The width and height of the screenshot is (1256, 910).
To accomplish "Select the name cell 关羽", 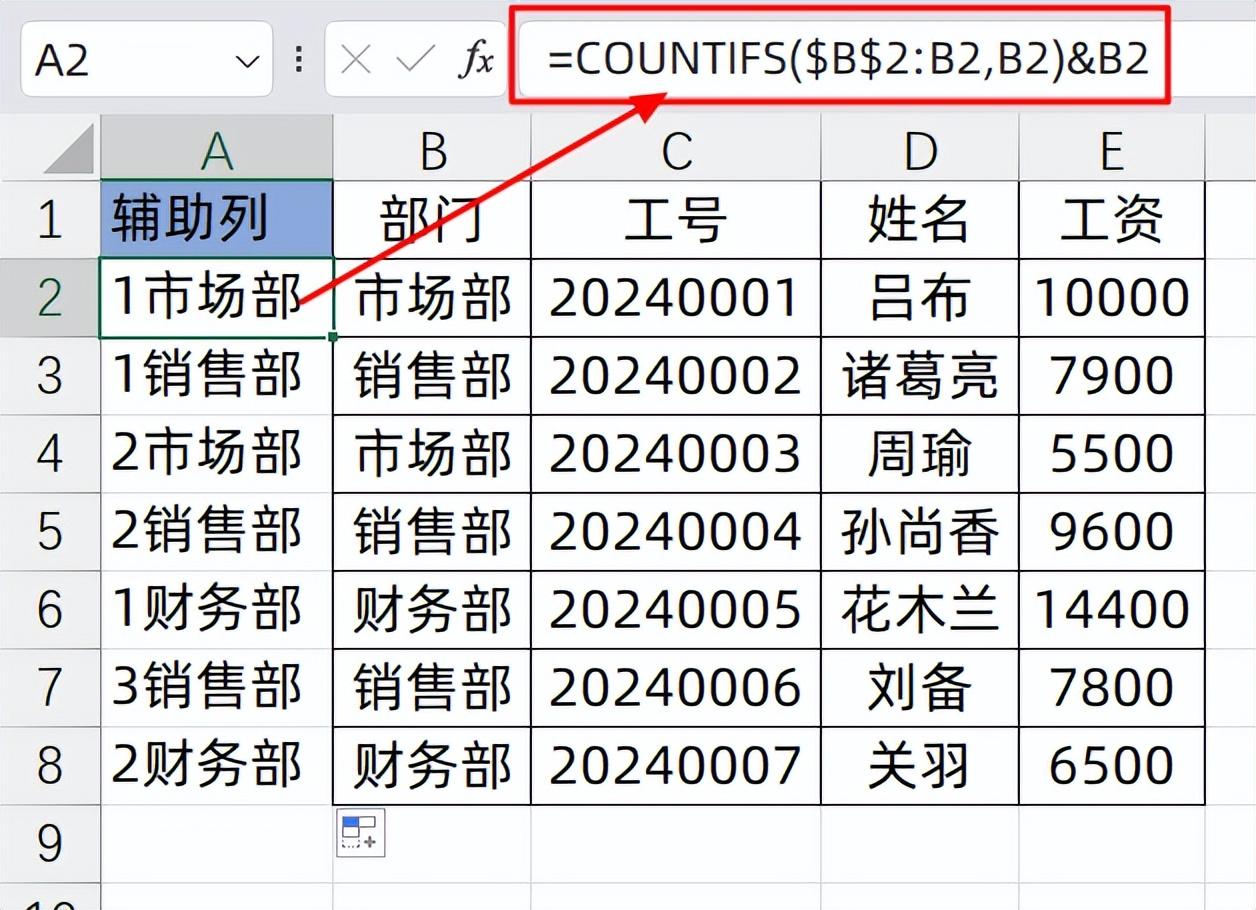I will click(919, 765).
